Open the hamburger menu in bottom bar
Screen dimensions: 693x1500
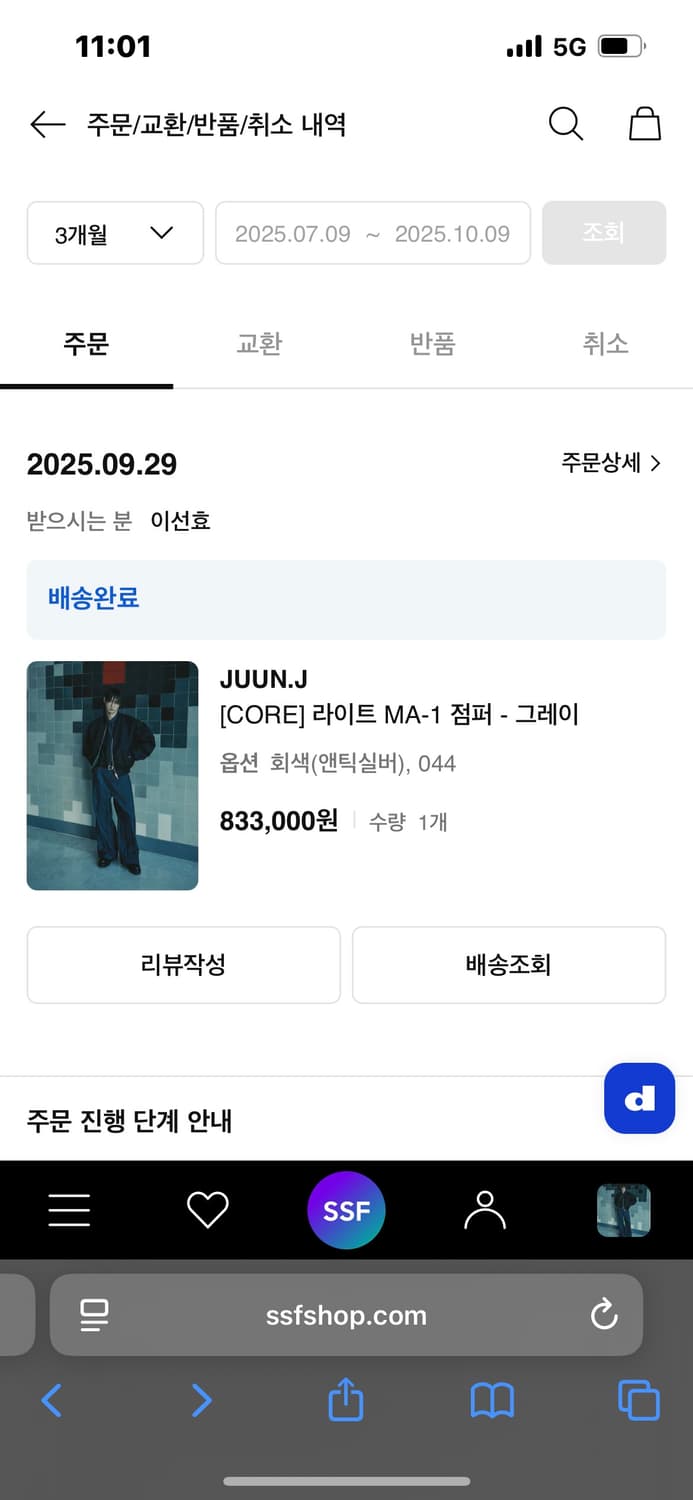point(69,1210)
